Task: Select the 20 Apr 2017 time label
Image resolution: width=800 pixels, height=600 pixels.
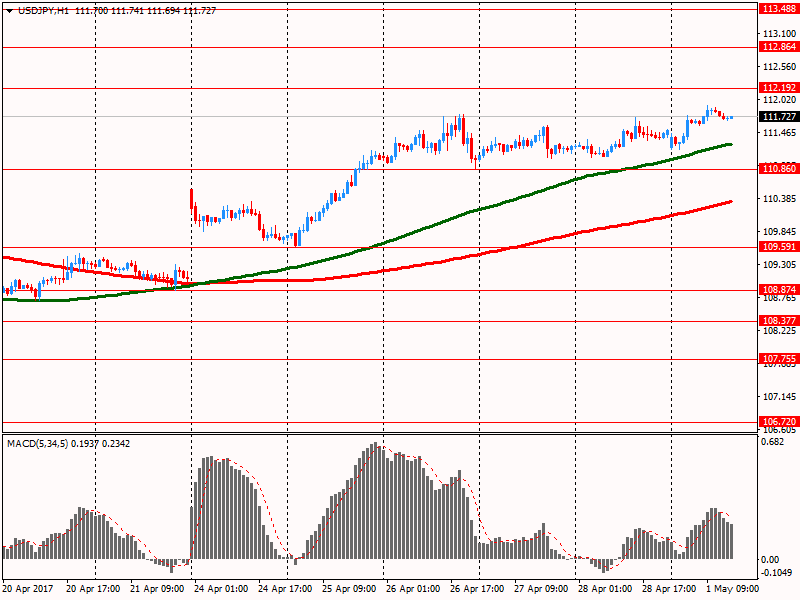Action: click(x=28, y=589)
